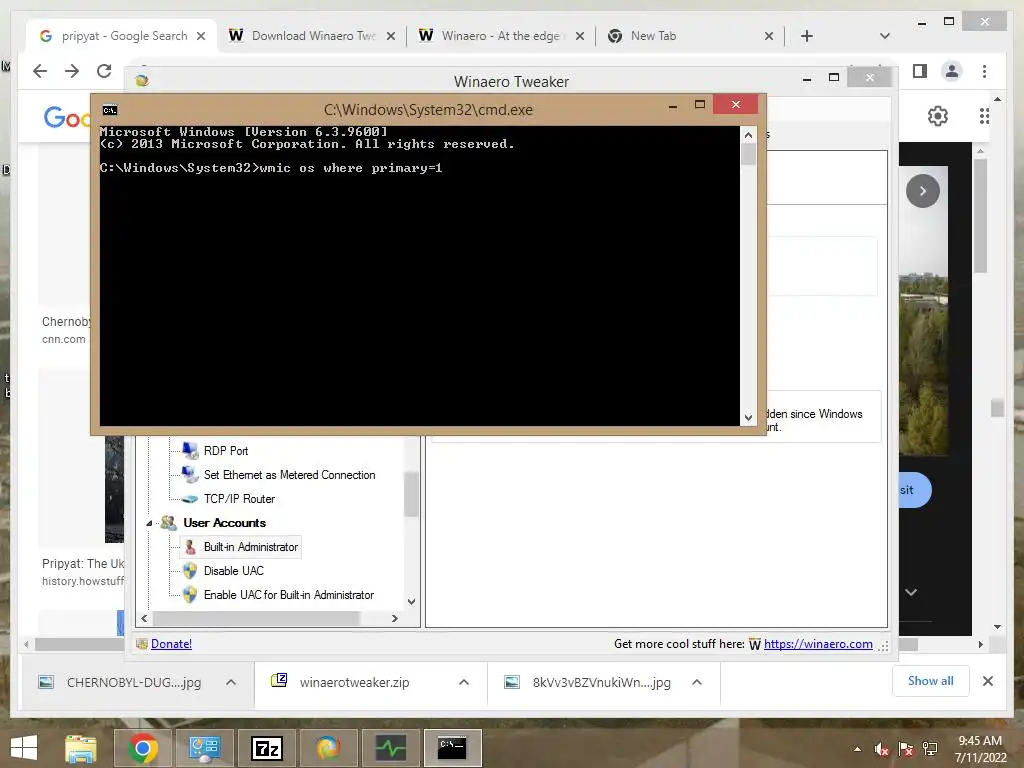This screenshot has width=1024, height=768.
Task: Close the Chrome downloads bar
Action: (987, 681)
